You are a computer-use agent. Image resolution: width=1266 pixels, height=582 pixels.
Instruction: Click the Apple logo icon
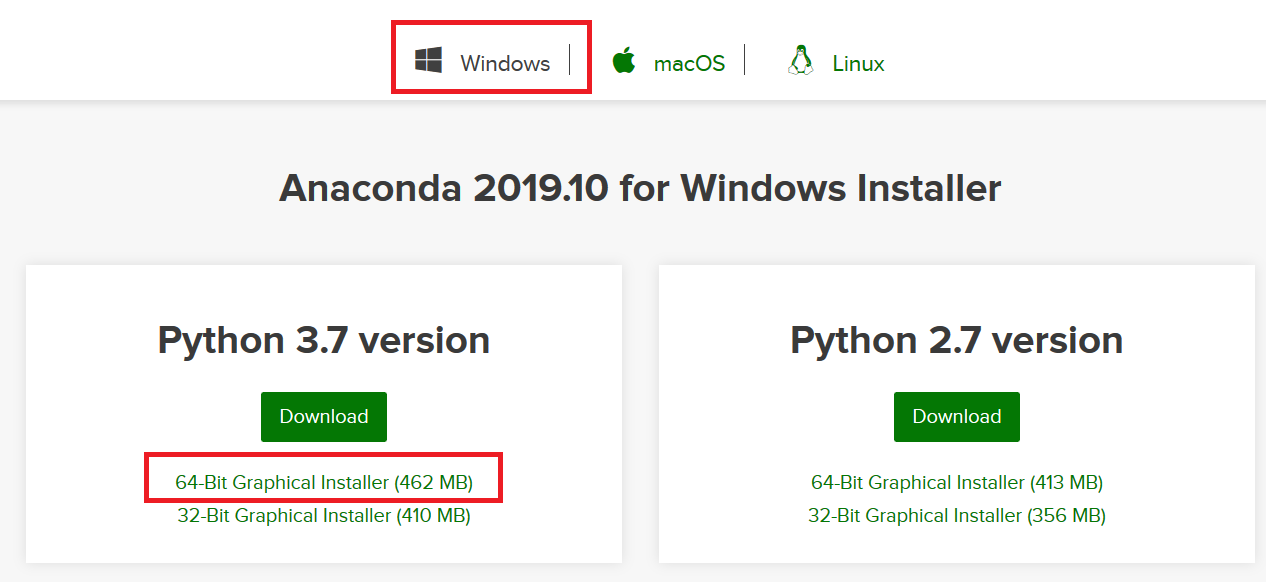click(624, 60)
